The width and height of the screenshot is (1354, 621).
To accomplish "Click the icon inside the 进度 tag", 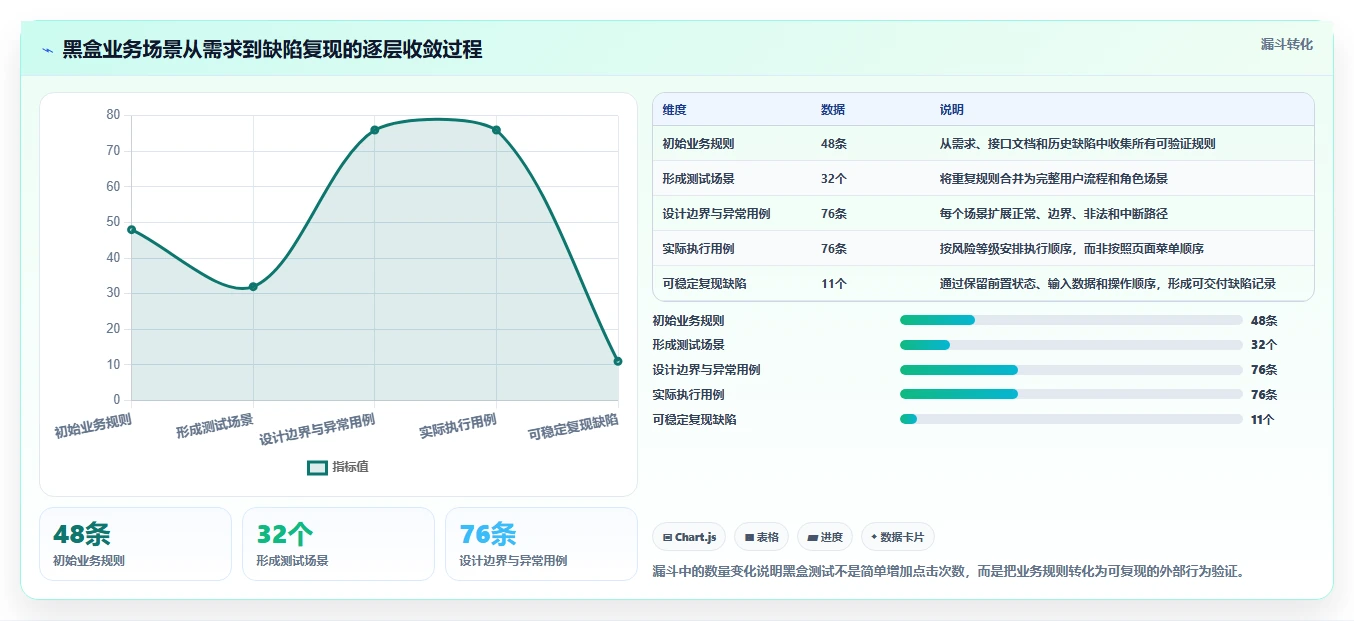I will pyautogui.click(x=813, y=537).
